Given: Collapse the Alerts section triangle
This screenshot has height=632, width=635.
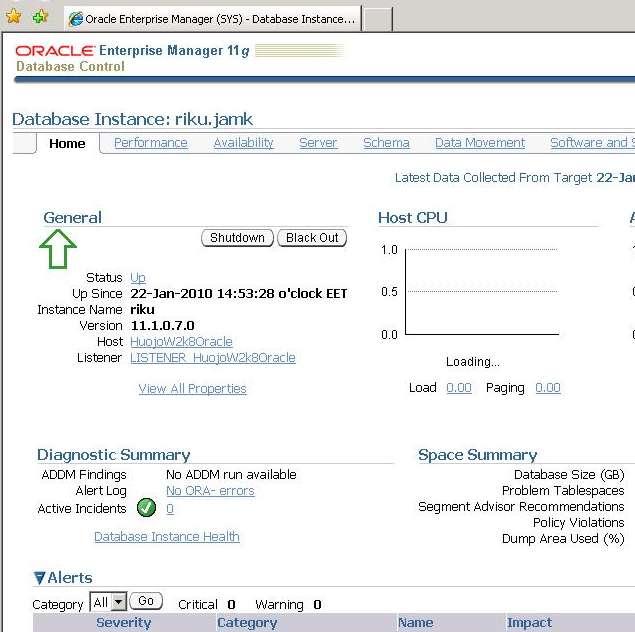Looking at the screenshot, I should pyautogui.click(x=39, y=578).
